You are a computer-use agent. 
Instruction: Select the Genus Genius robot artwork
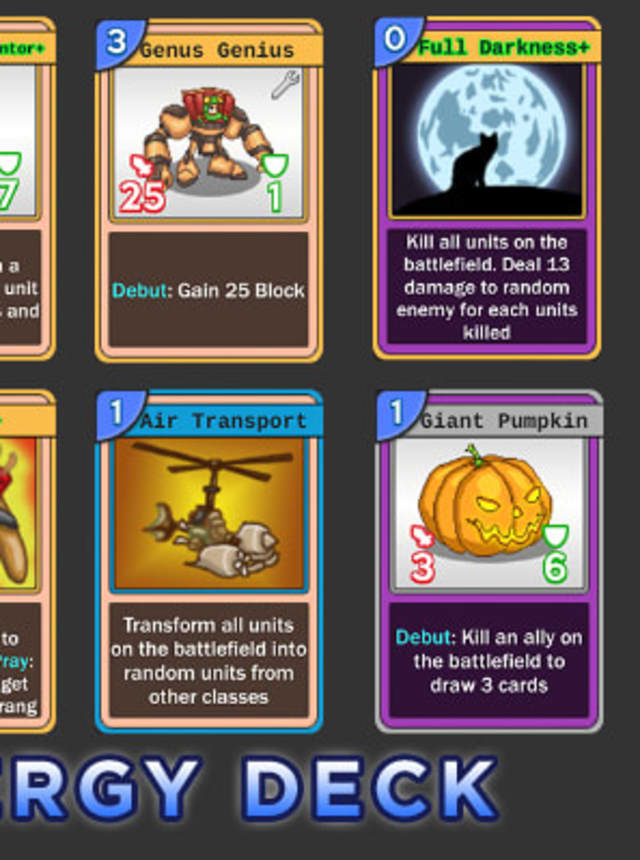[208, 143]
